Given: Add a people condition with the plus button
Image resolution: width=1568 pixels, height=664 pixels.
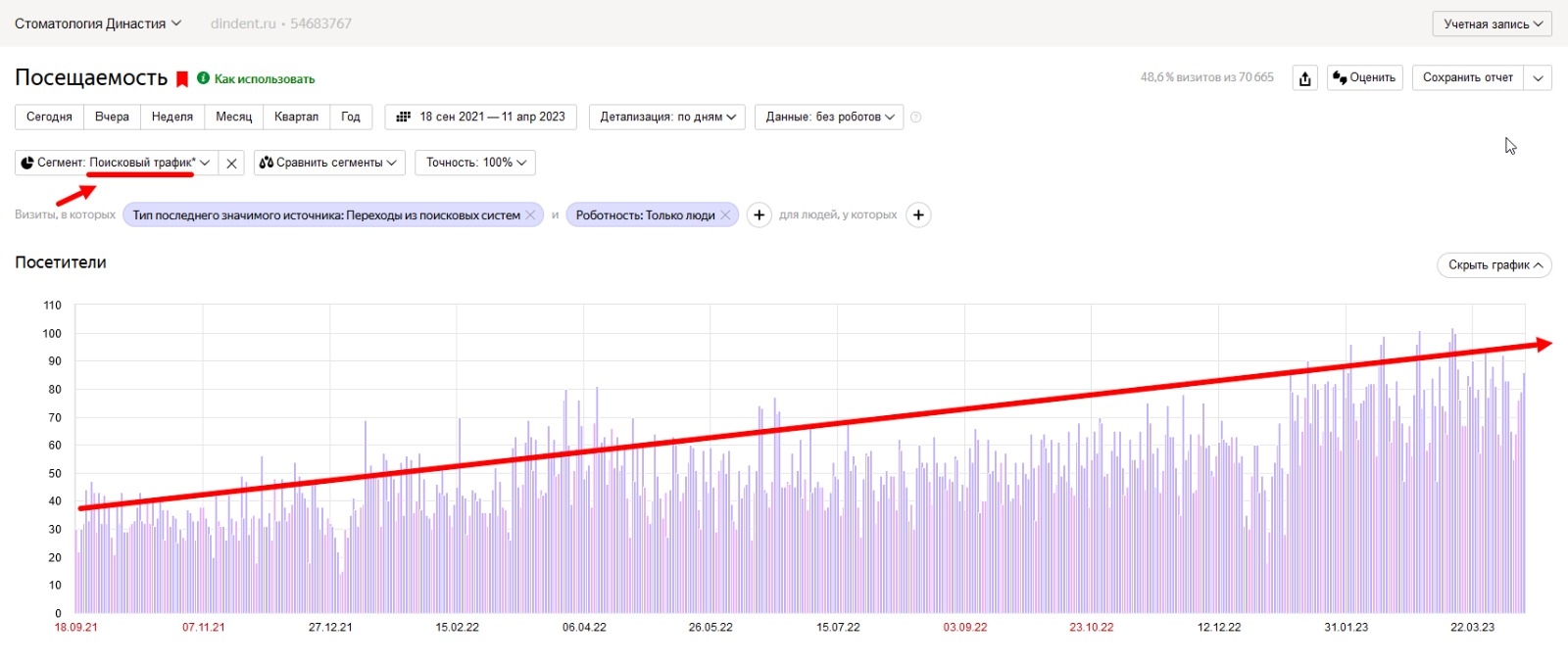Looking at the screenshot, I should click(918, 215).
